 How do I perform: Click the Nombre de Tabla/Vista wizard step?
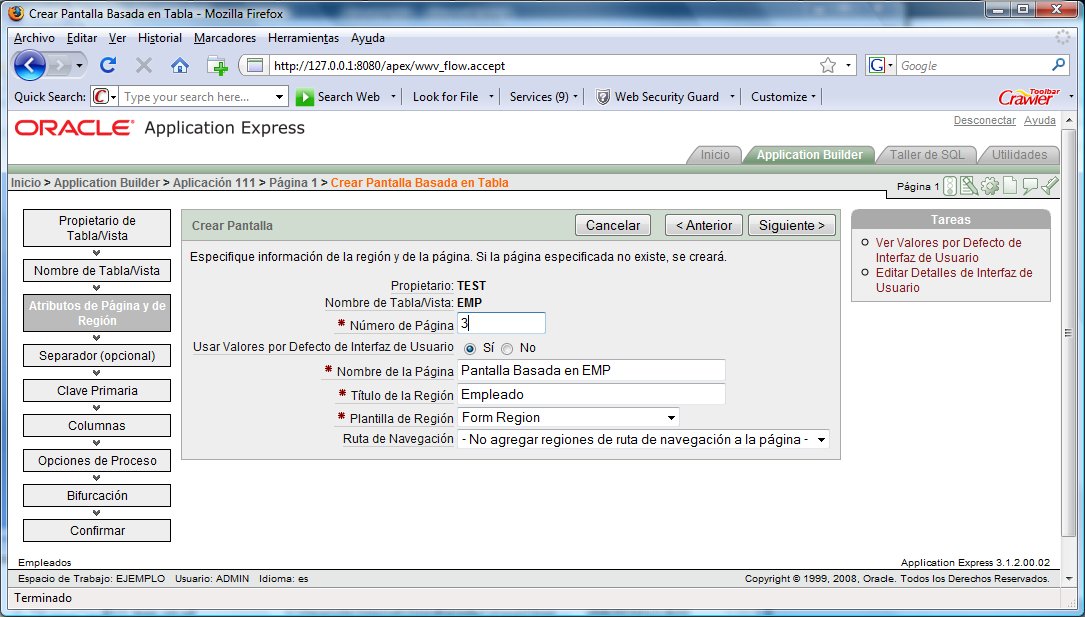[97, 271]
